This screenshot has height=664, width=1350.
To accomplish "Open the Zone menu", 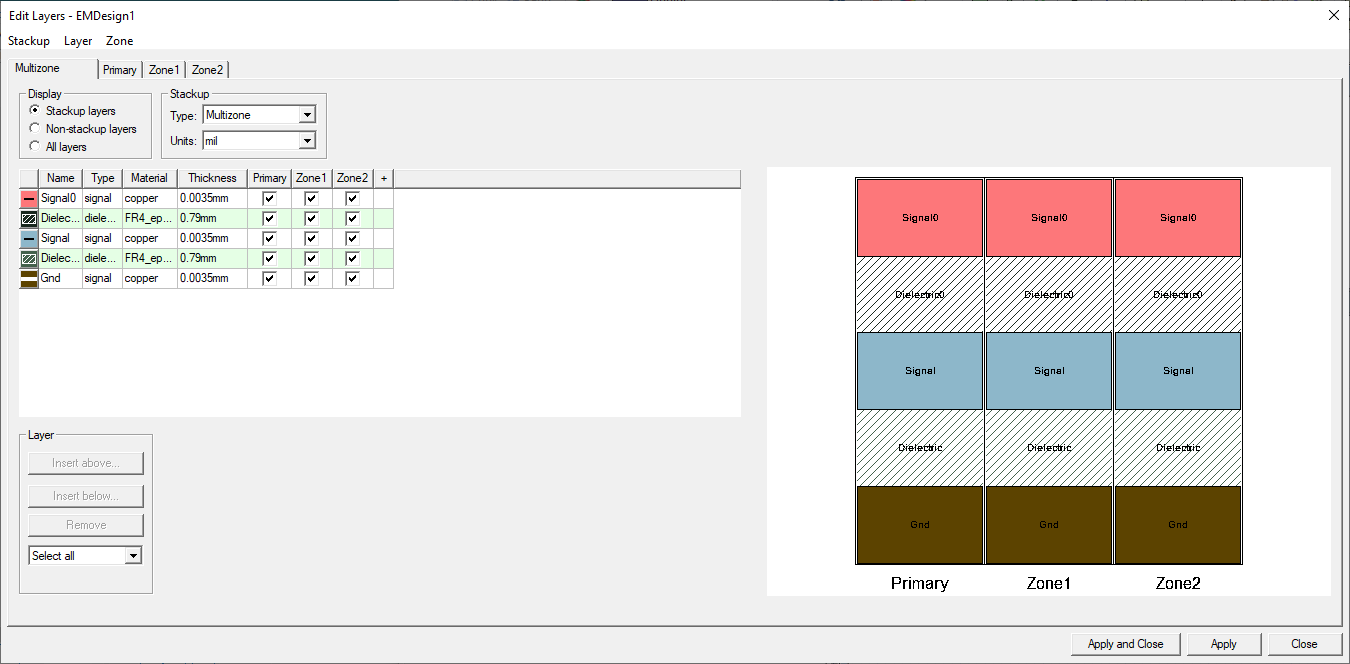I will [119, 41].
